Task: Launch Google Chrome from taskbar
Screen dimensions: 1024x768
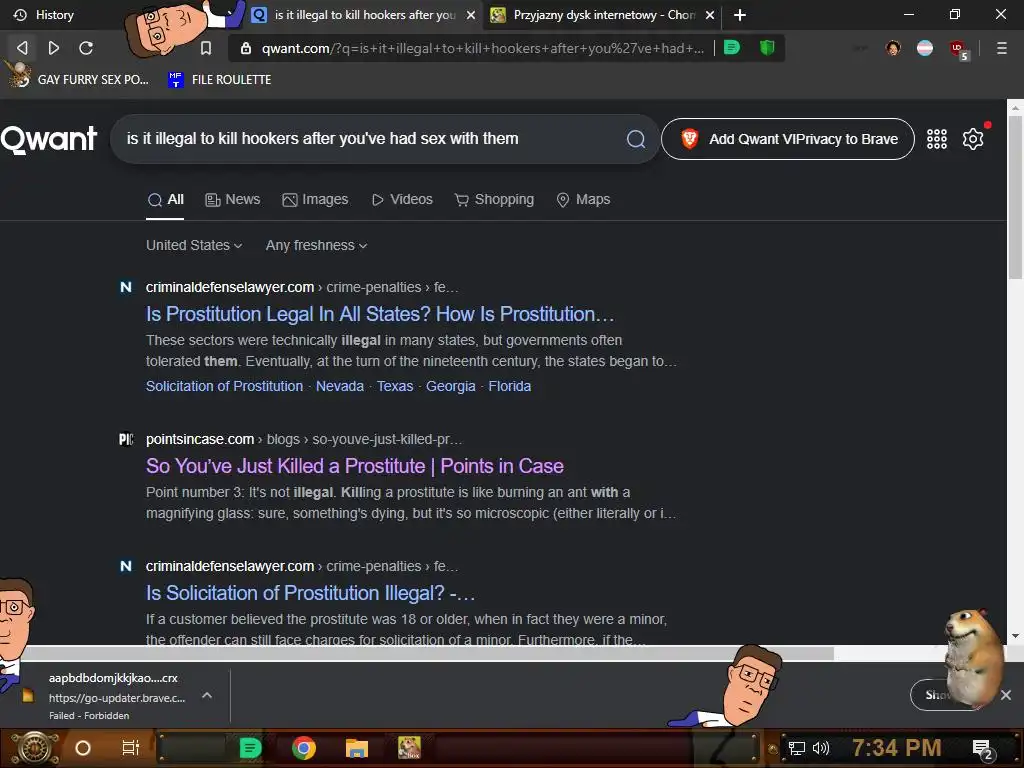Action: click(304, 748)
